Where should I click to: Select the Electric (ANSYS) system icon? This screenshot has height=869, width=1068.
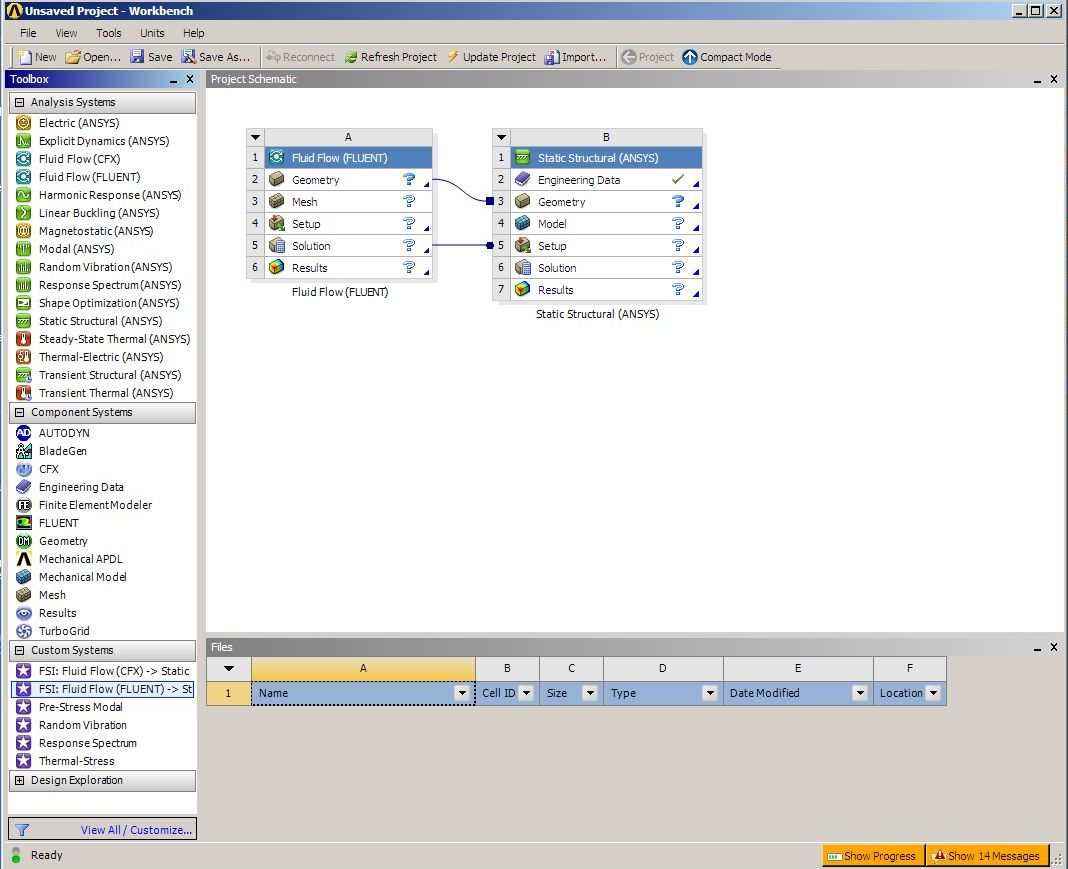click(24, 123)
